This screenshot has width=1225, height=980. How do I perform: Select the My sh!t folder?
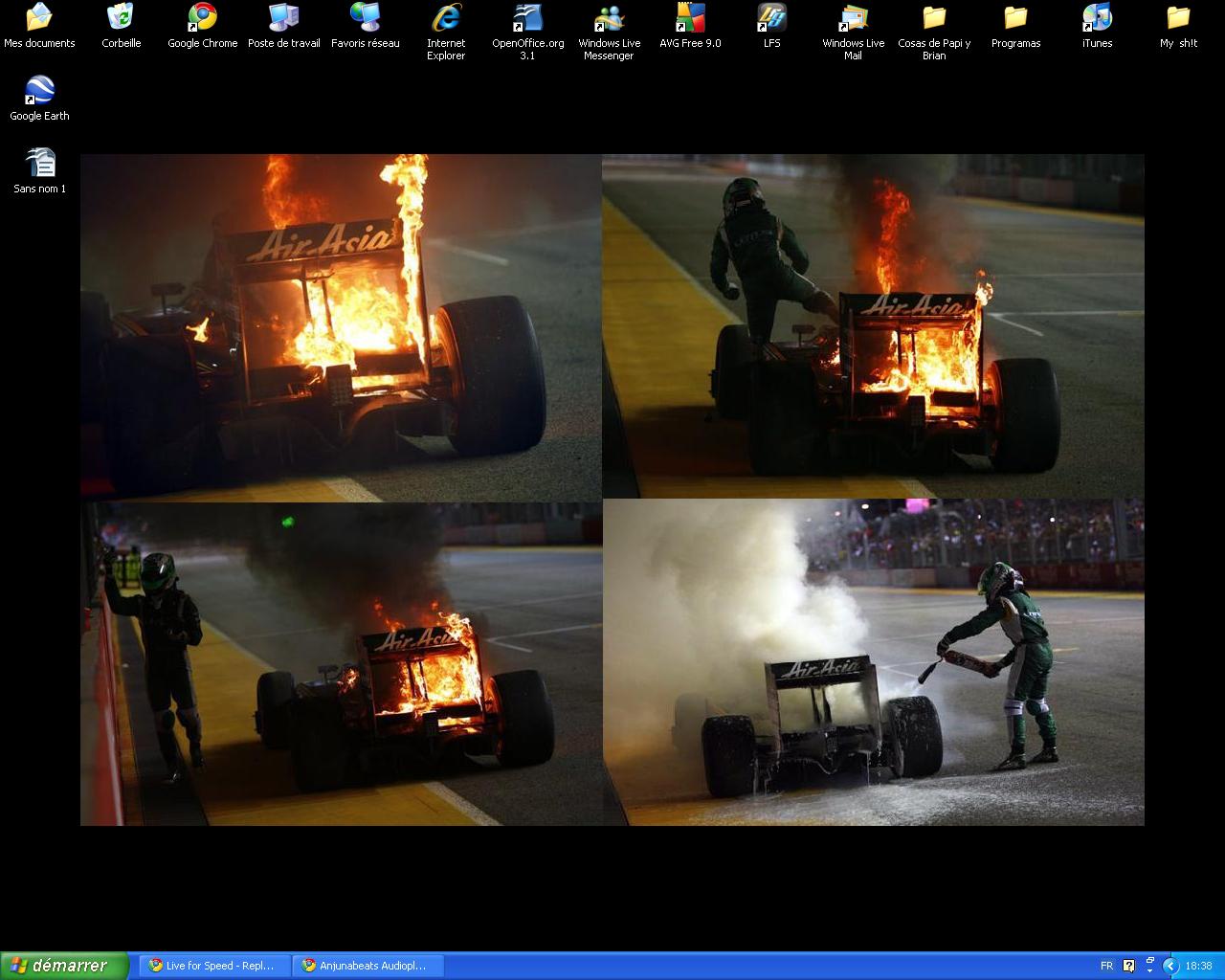tap(1178, 26)
